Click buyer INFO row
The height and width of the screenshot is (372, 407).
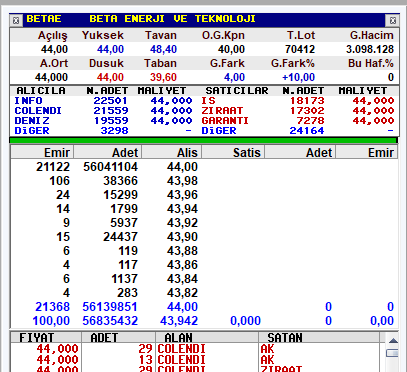point(103,100)
